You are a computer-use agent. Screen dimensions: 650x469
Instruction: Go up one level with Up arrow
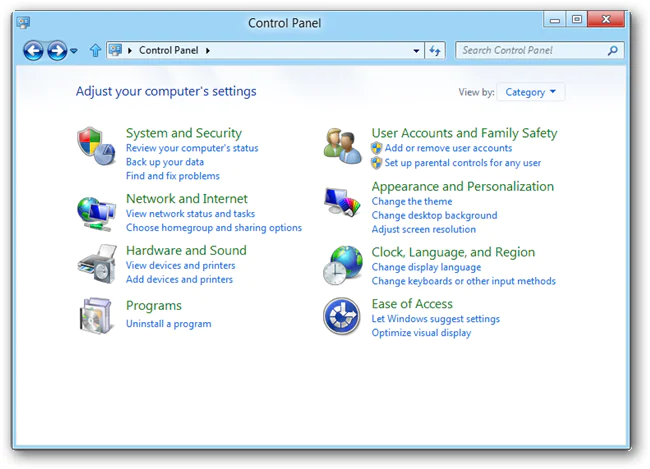[x=95, y=51]
